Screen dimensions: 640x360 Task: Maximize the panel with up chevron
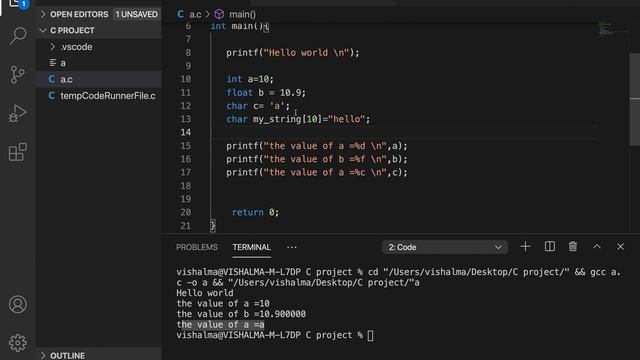coord(596,247)
